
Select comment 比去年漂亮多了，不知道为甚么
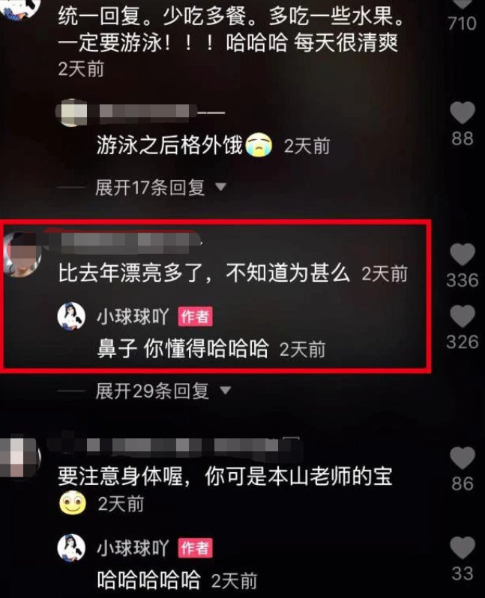[x=204, y=273]
